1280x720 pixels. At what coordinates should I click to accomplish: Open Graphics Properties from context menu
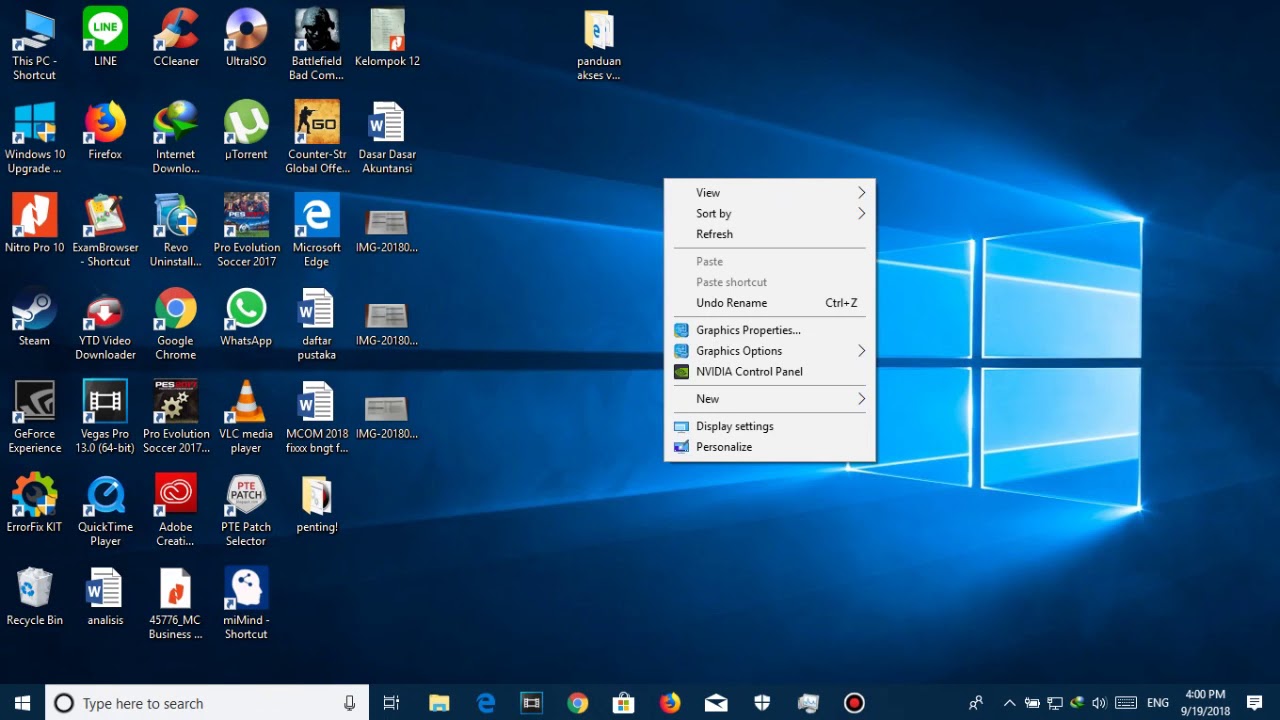770,330
